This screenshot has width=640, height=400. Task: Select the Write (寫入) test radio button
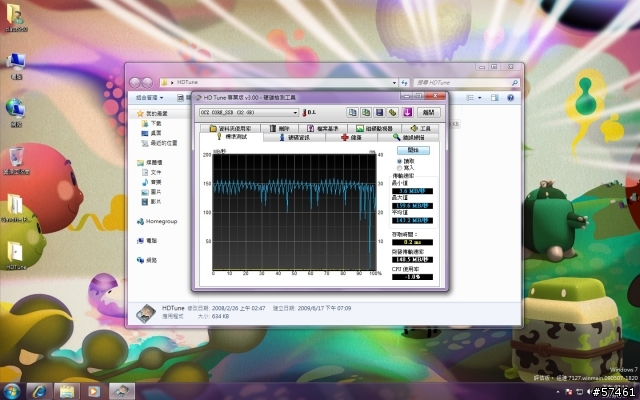pyautogui.click(x=399, y=168)
